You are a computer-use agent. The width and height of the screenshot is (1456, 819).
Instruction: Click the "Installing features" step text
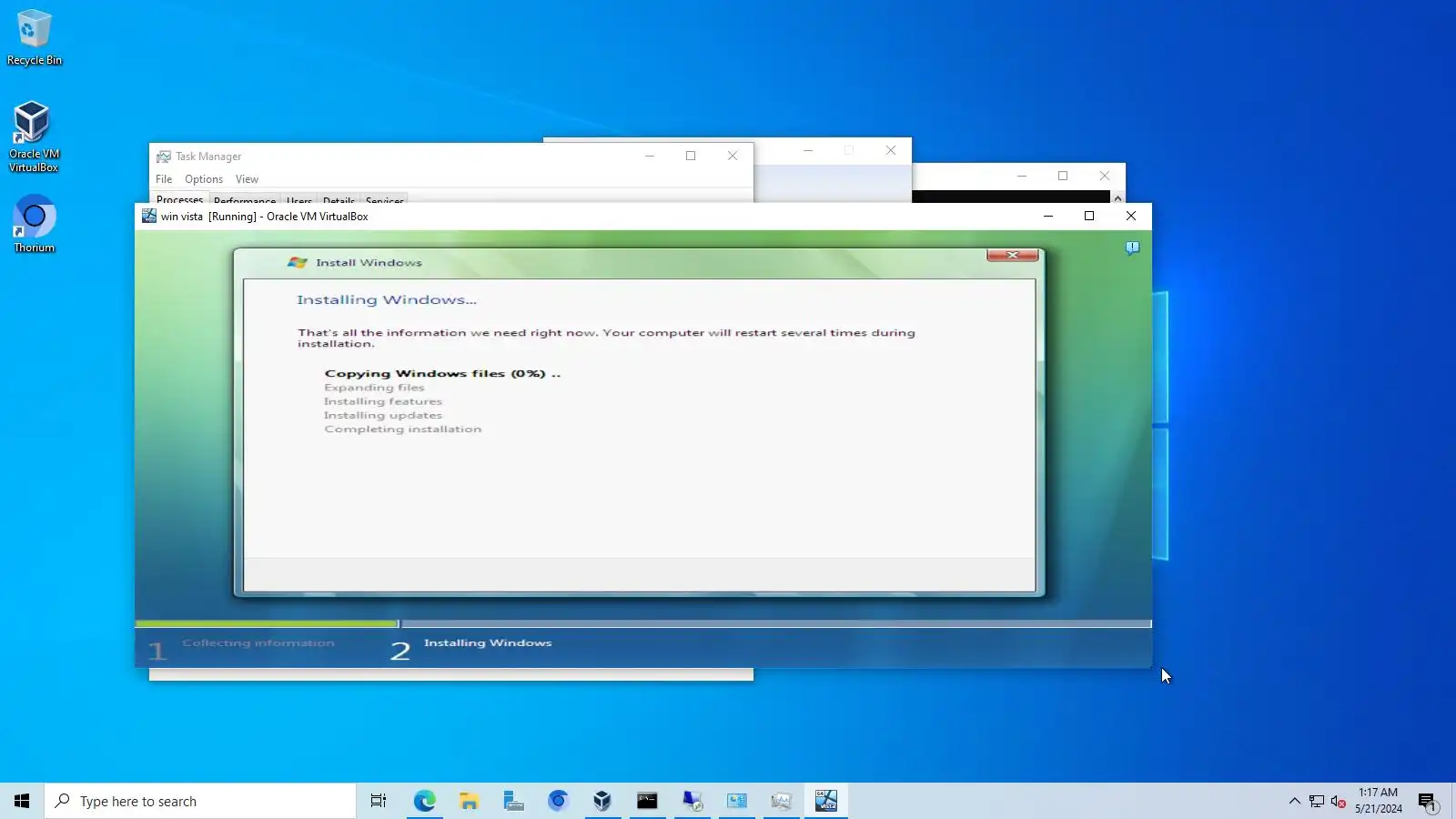pos(383,401)
